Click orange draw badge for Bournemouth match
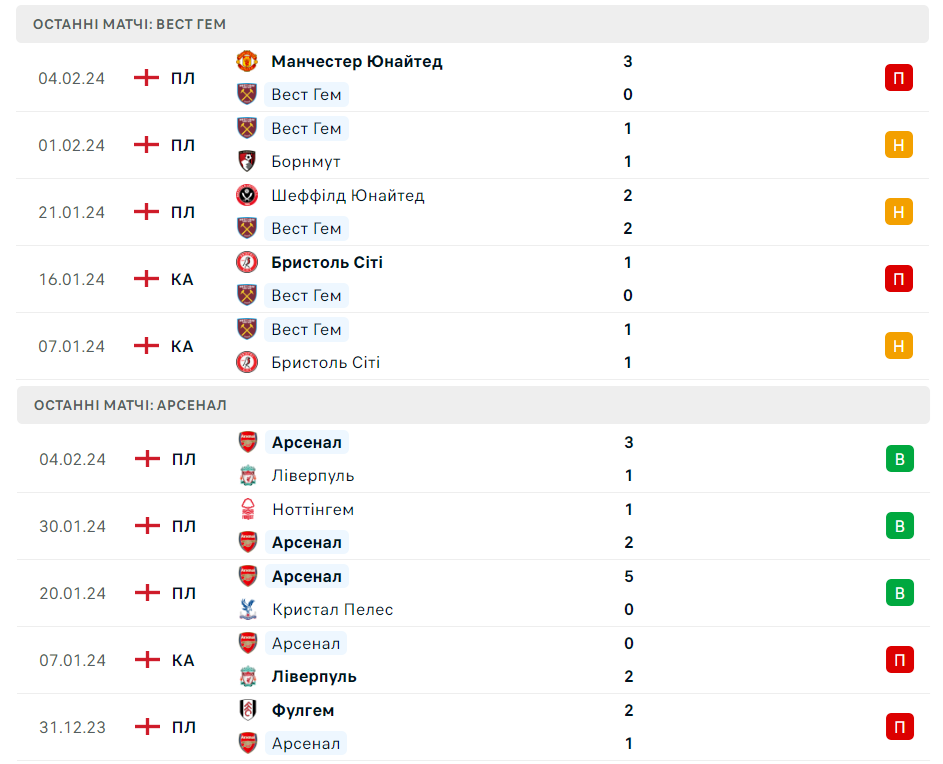This screenshot has height=764, width=943. 899,145
